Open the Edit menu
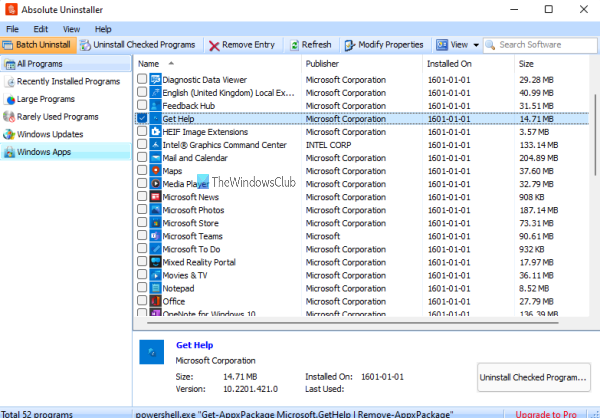Image resolution: width=600 pixels, height=418 pixels. [41, 29]
